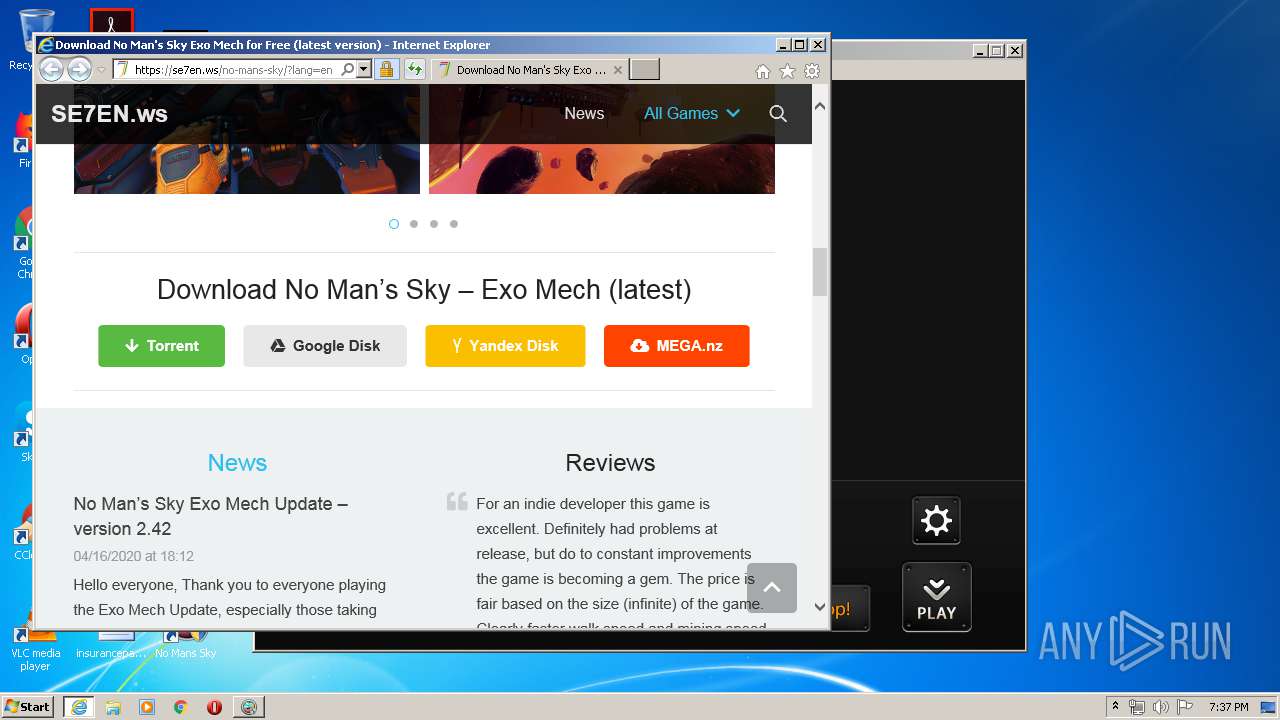This screenshot has height=720, width=1280.
Task: Switch to Internet Explorer taskbar icon
Action: (x=78, y=707)
